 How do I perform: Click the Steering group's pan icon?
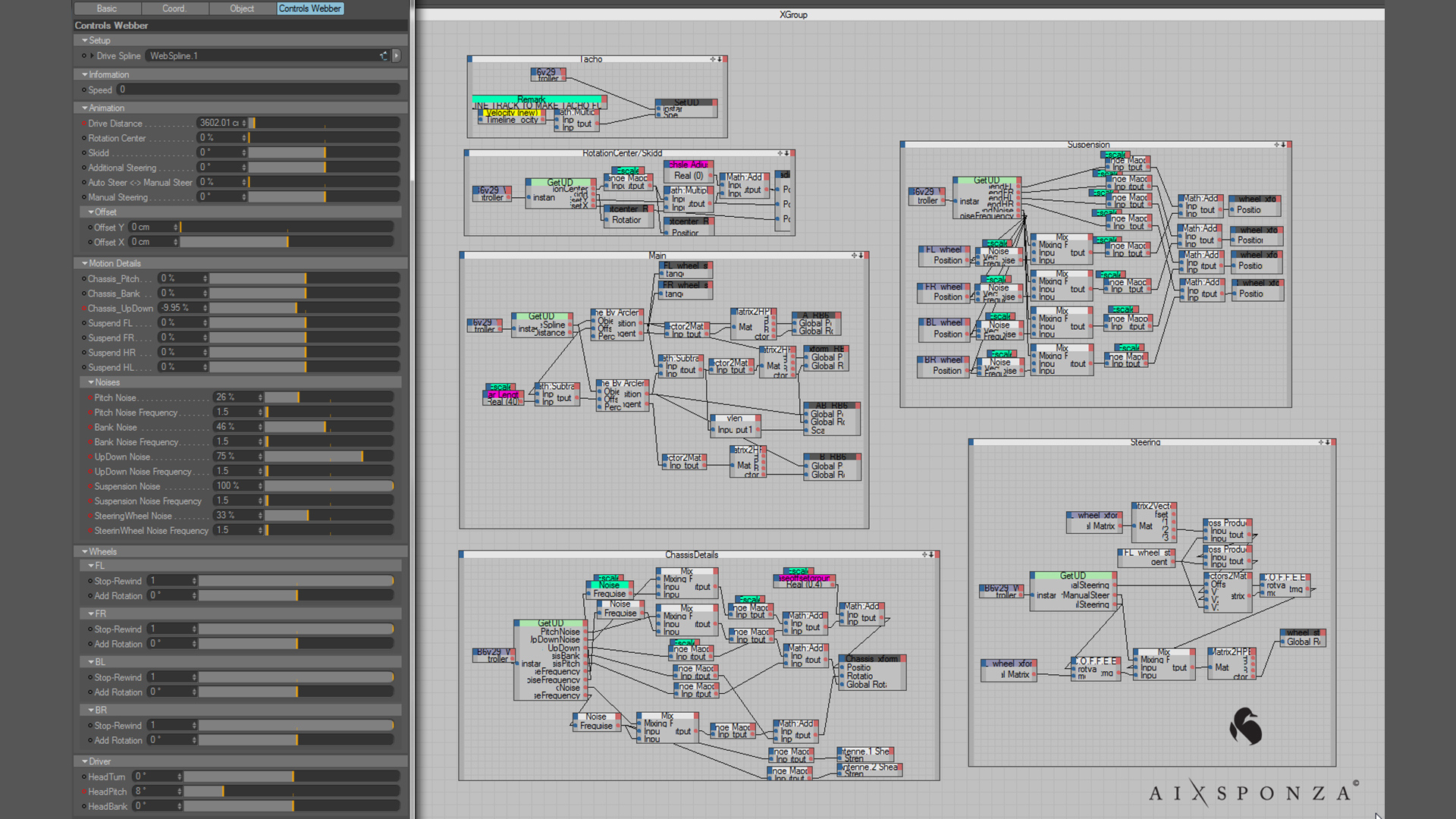pyautogui.click(x=1321, y=442)
